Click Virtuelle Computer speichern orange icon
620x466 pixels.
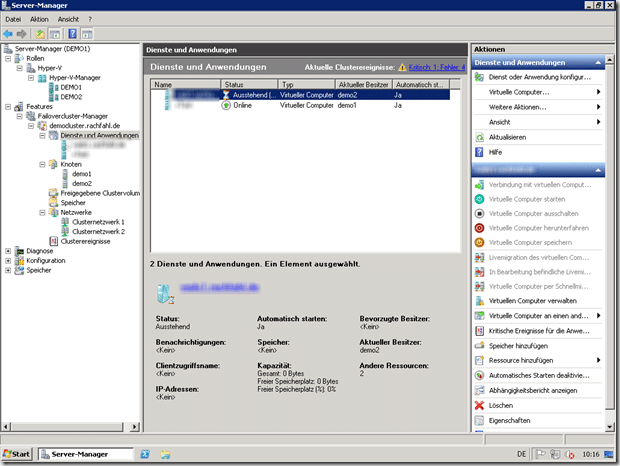point(479,242)
